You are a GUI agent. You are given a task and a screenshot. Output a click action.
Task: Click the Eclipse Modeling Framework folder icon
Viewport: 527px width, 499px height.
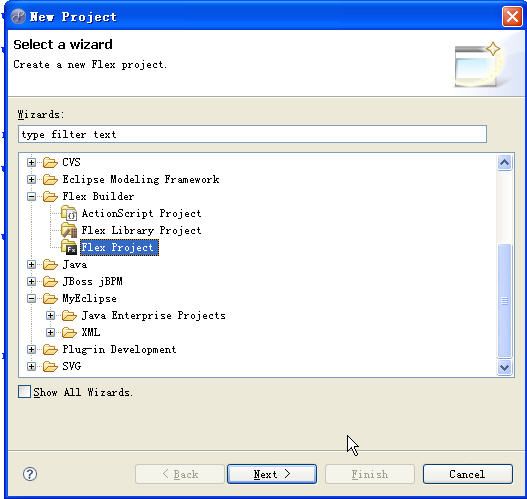click(50, 179)
